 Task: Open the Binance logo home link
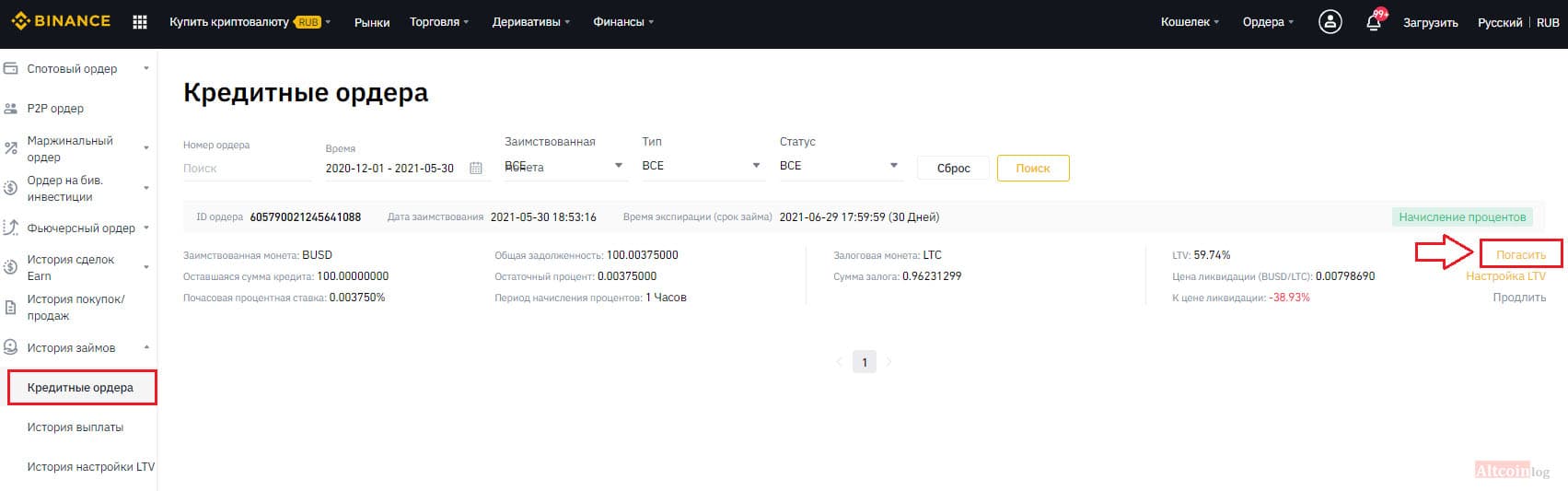click(x=61, y=20)
